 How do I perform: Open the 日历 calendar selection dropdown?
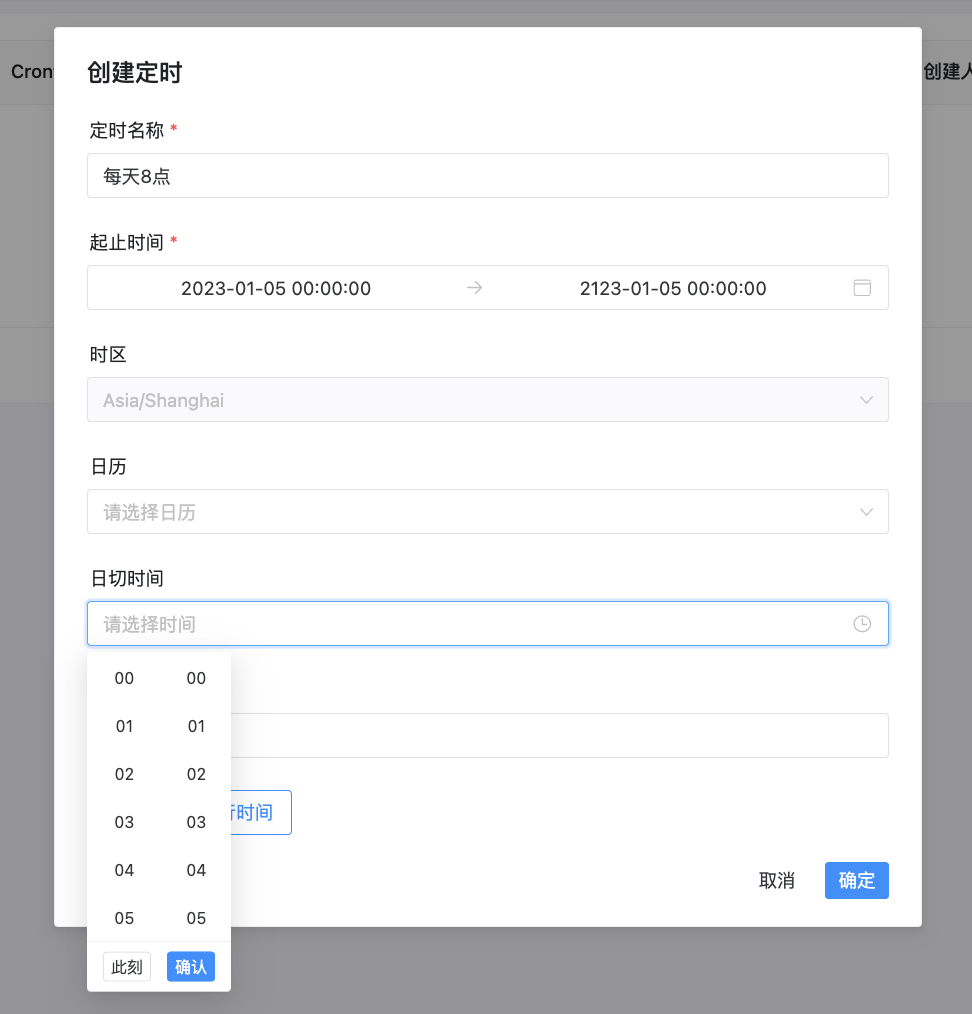point(487,511)
